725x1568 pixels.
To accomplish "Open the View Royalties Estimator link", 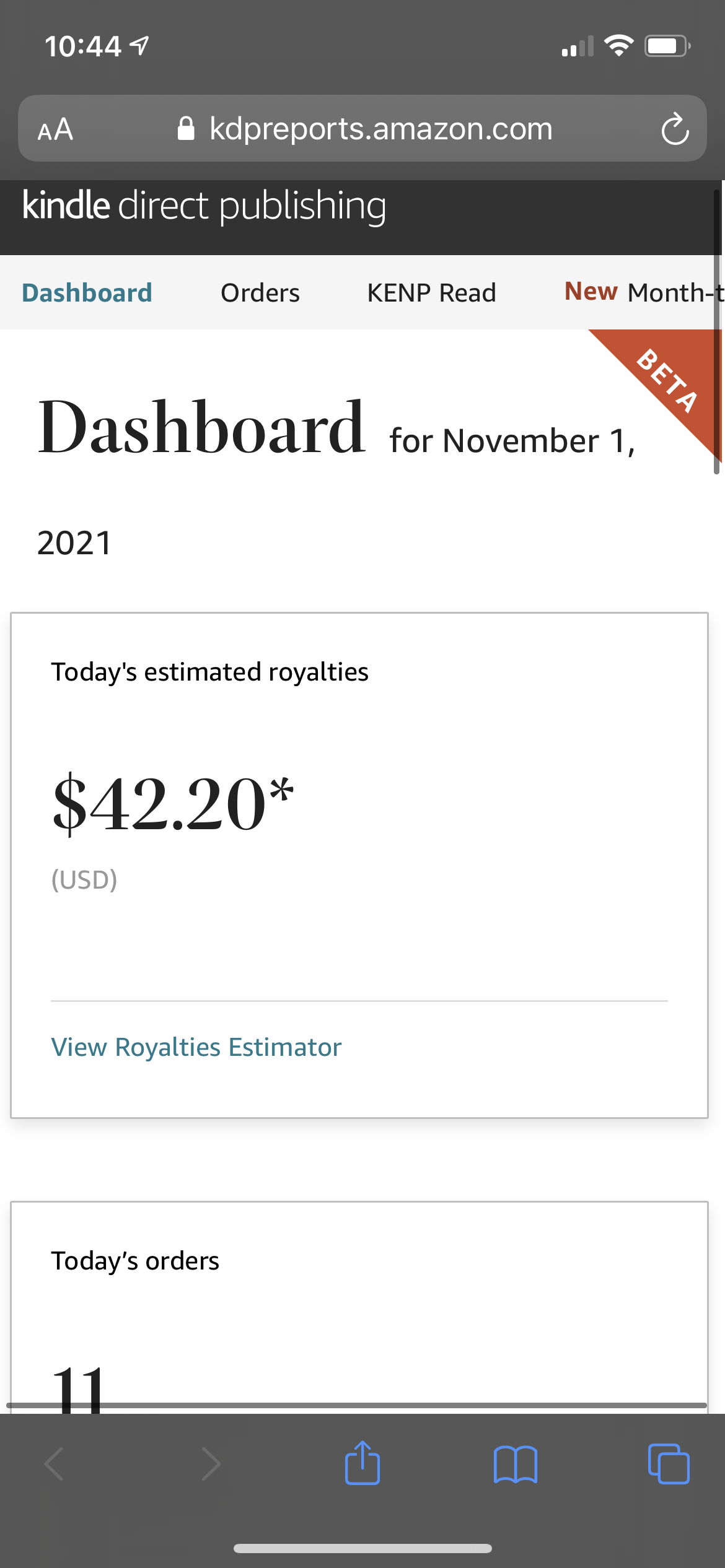I will 196,1047.
